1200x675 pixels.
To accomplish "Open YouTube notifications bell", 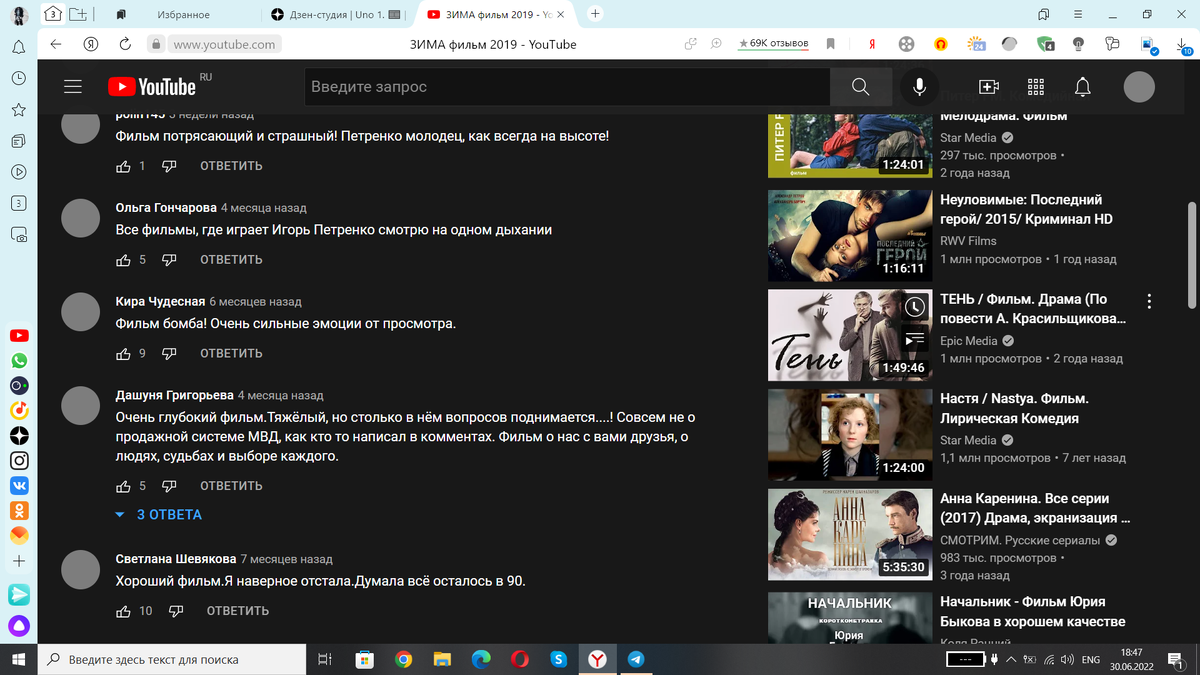I will (1083, 87).
